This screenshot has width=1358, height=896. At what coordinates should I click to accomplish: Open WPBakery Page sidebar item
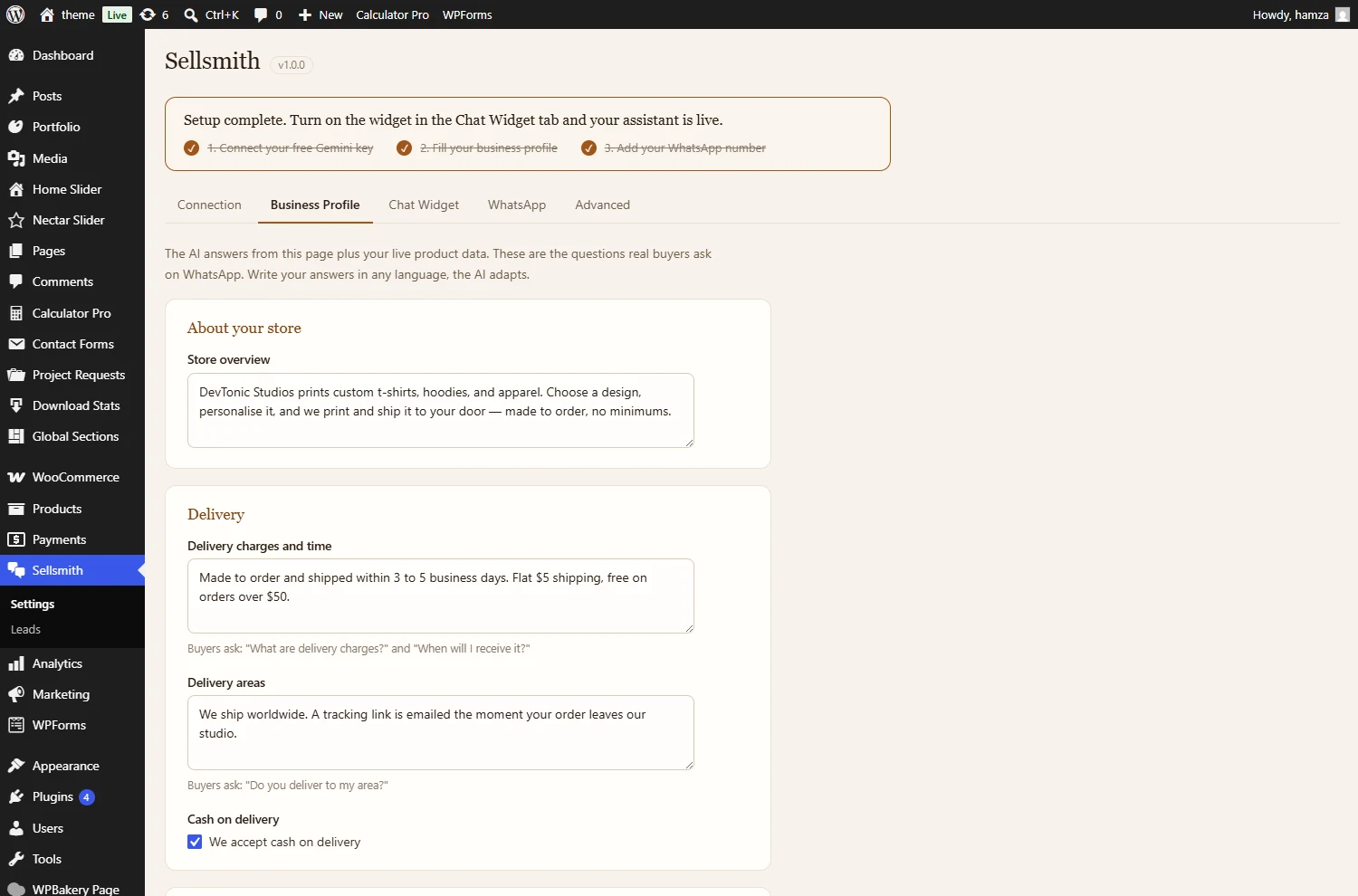pyautogui.click(x=72, y=889)
